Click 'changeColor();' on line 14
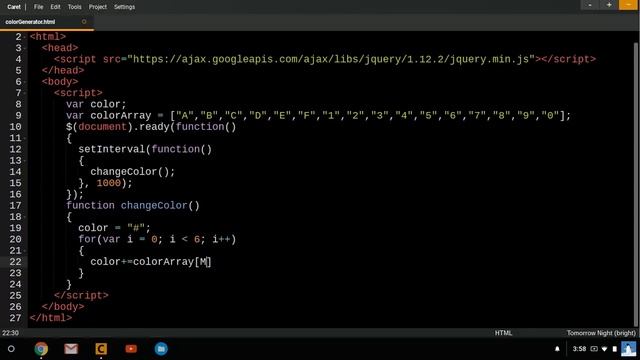The image size is (640, 360). click(x=133, y=171)
